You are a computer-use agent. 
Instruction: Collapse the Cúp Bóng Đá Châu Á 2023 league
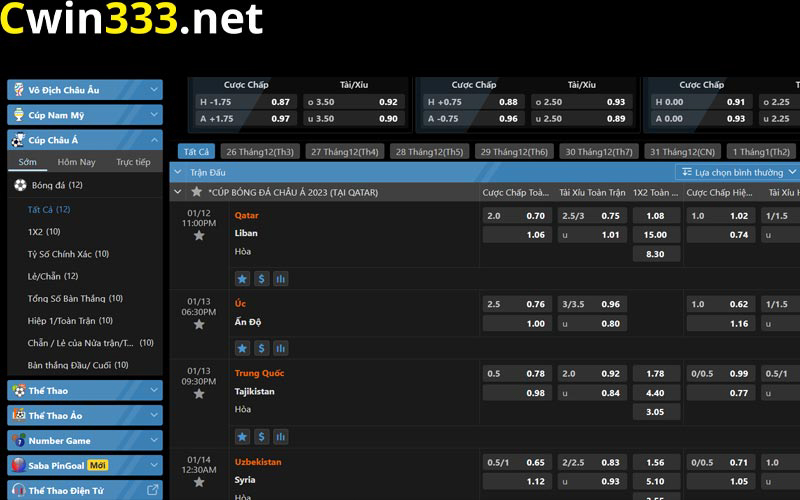tap(178, 192)
